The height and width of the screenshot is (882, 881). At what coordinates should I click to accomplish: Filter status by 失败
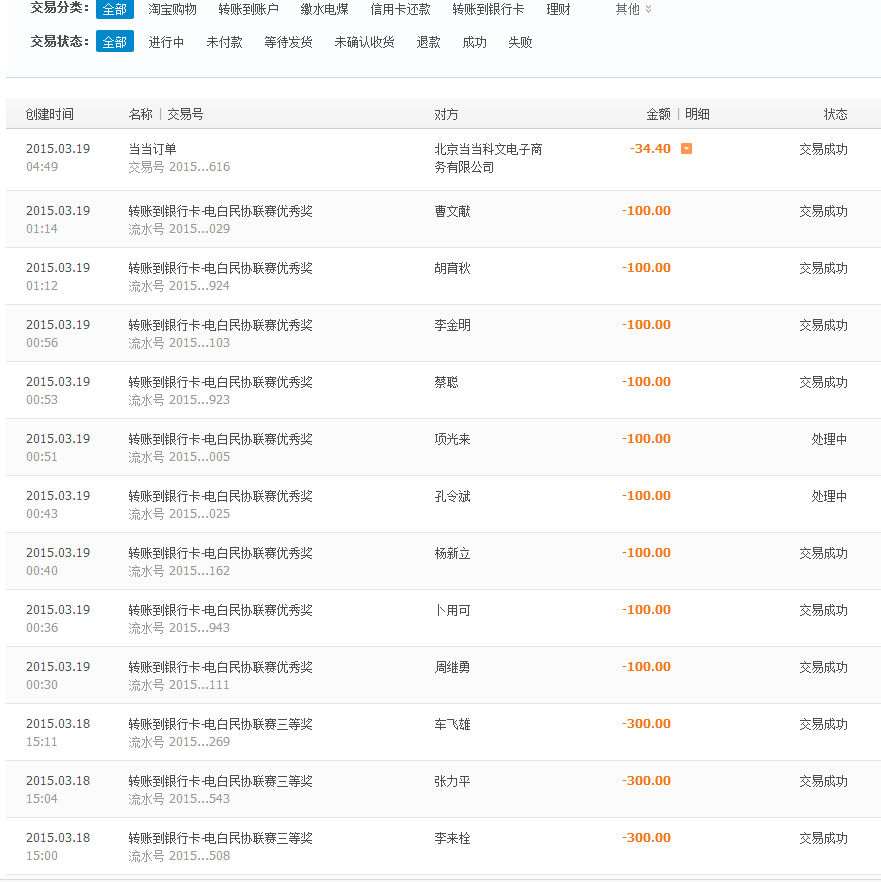520,42
